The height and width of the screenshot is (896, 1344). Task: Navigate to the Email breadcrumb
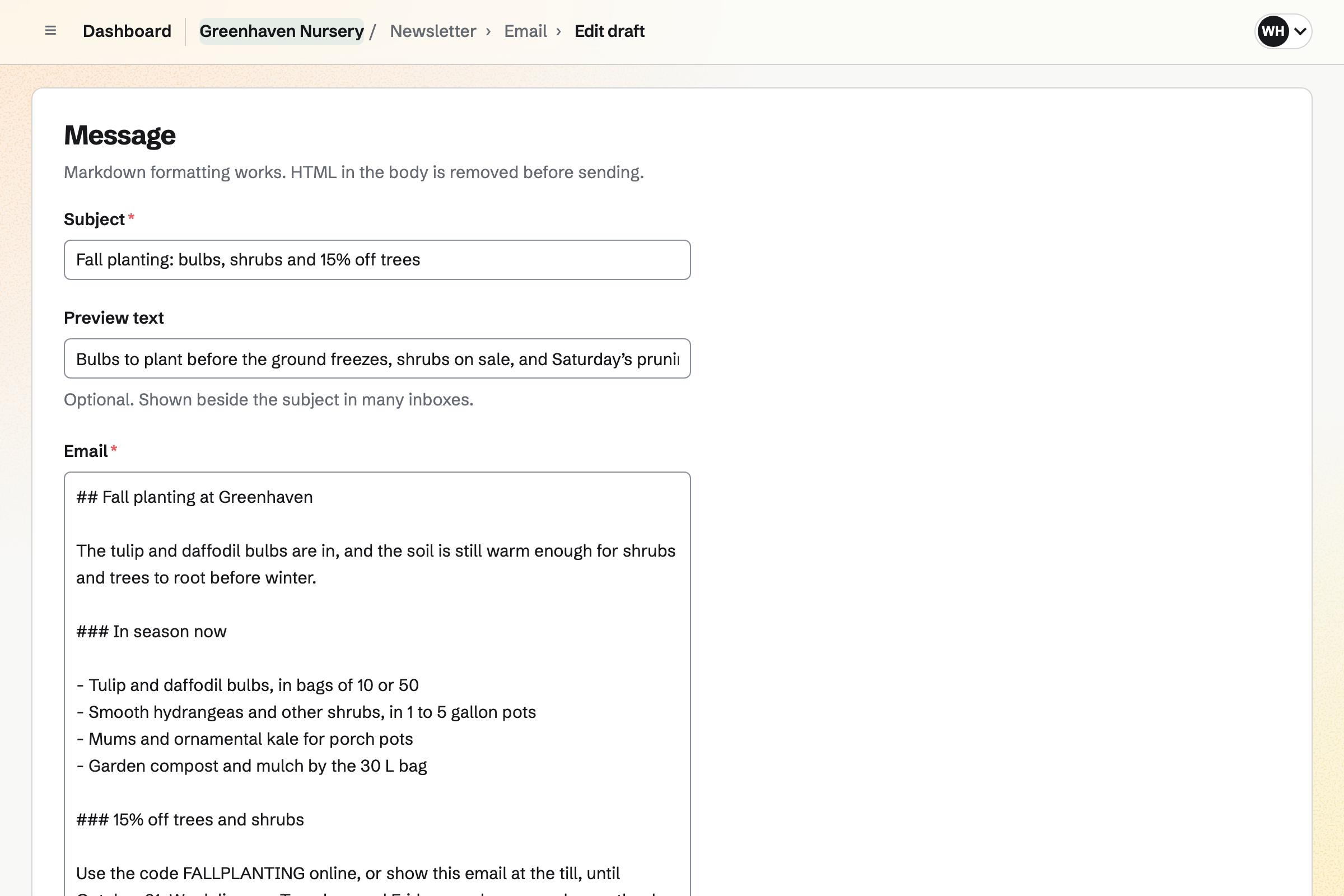click(x=525, y=31)
